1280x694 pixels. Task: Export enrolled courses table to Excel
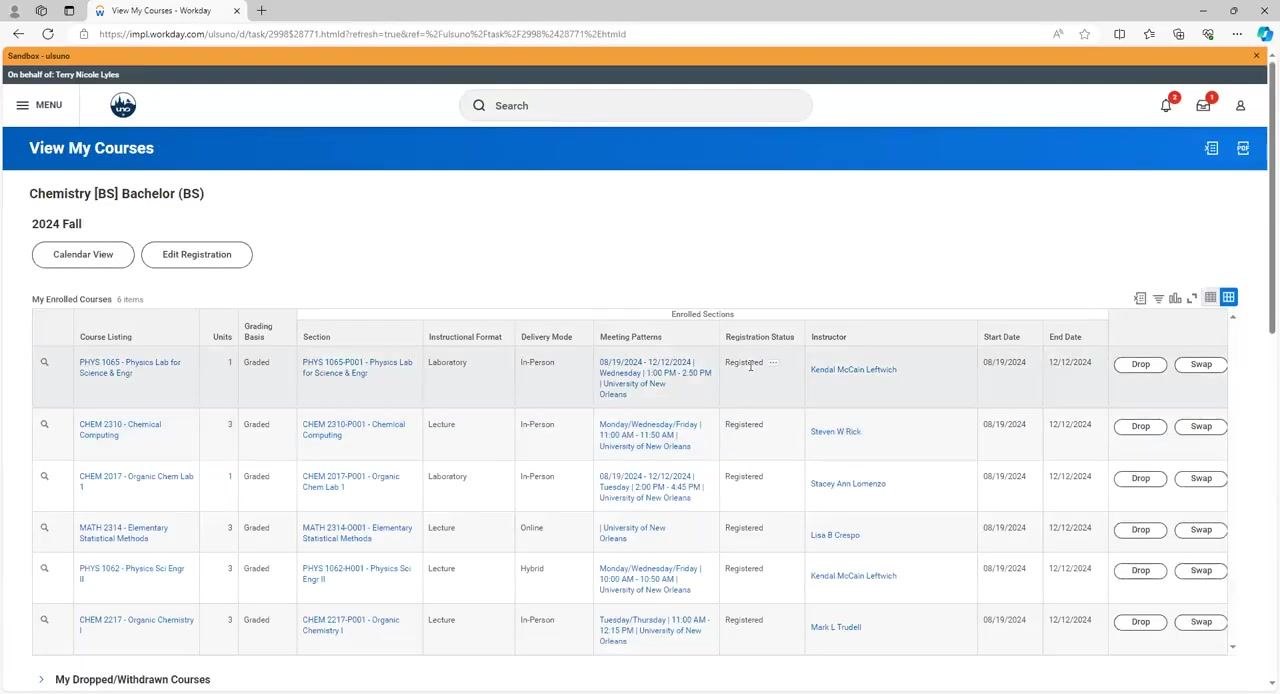[1140, 298]
